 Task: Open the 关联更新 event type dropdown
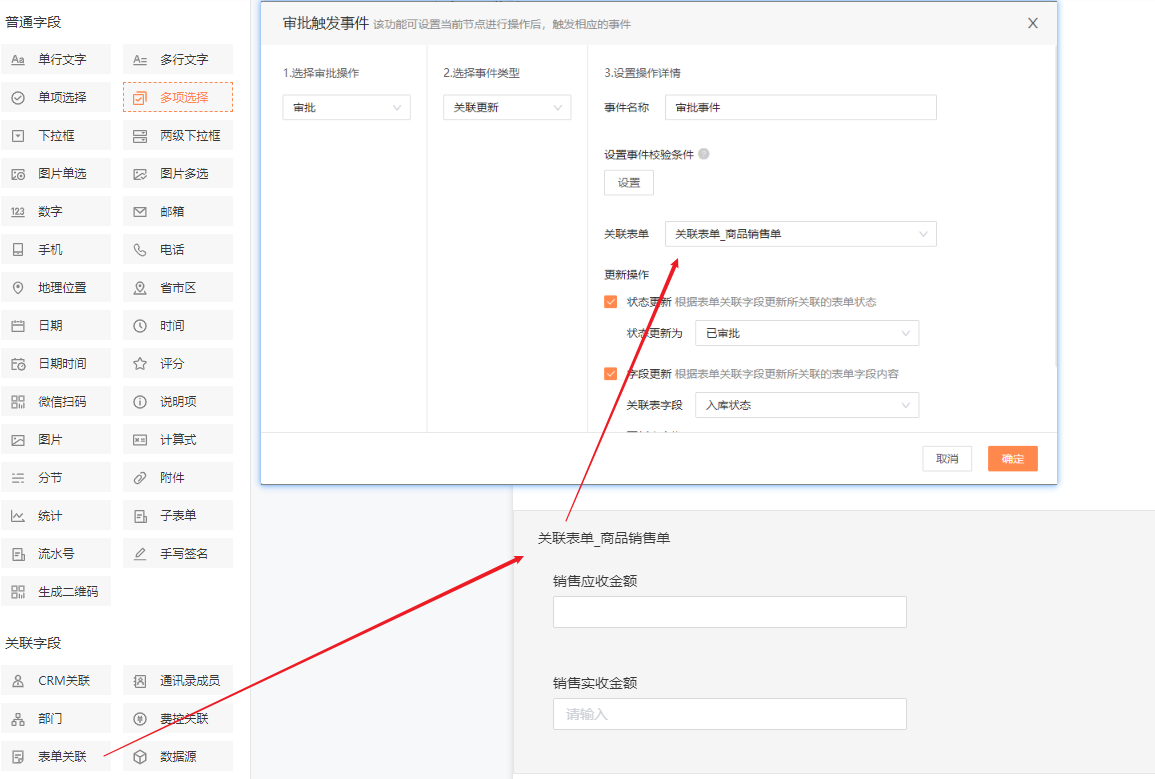[507, 107]
